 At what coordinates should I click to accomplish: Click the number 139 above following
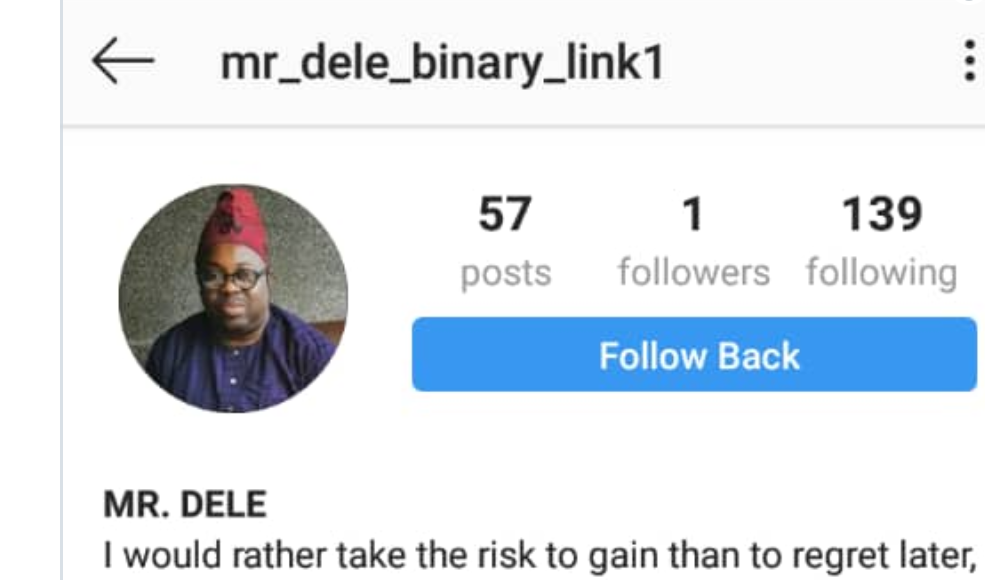(882, 214)
